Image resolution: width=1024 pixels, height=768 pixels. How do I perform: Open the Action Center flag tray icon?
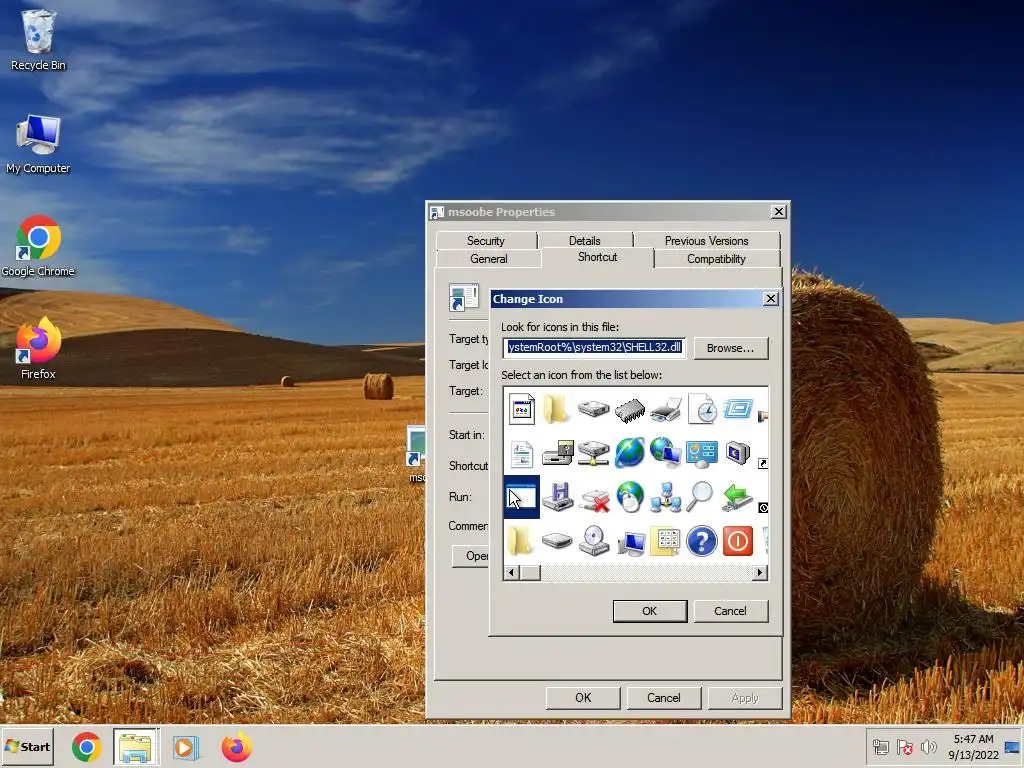pos(904,747)
